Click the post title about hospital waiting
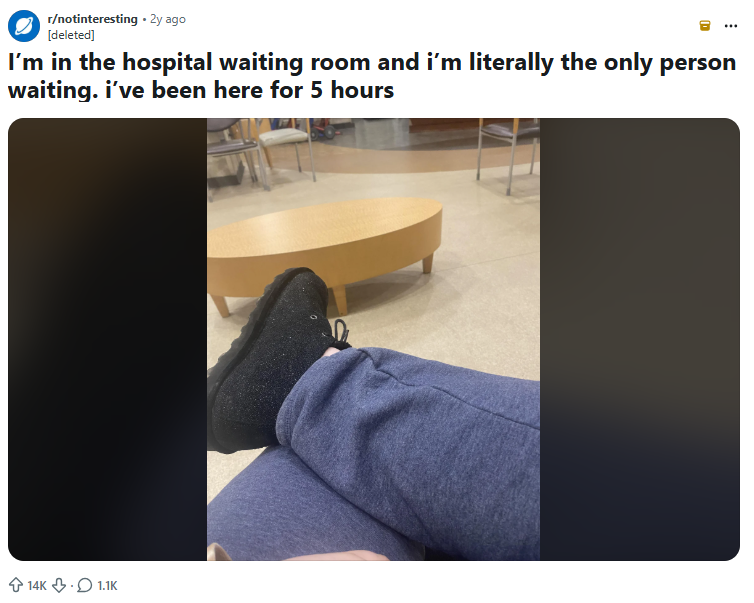754x603 pixels. [x=372, y=76]
